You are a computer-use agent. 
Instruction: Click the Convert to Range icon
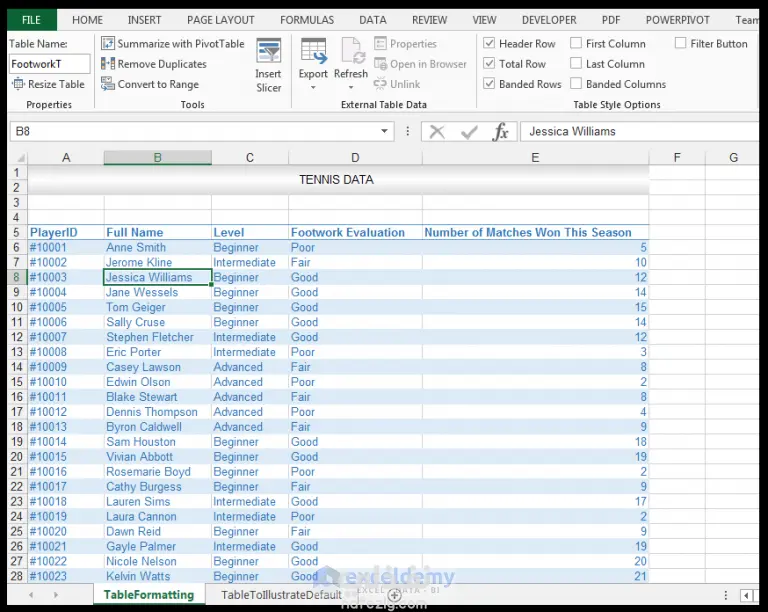[x=108, y=84]
